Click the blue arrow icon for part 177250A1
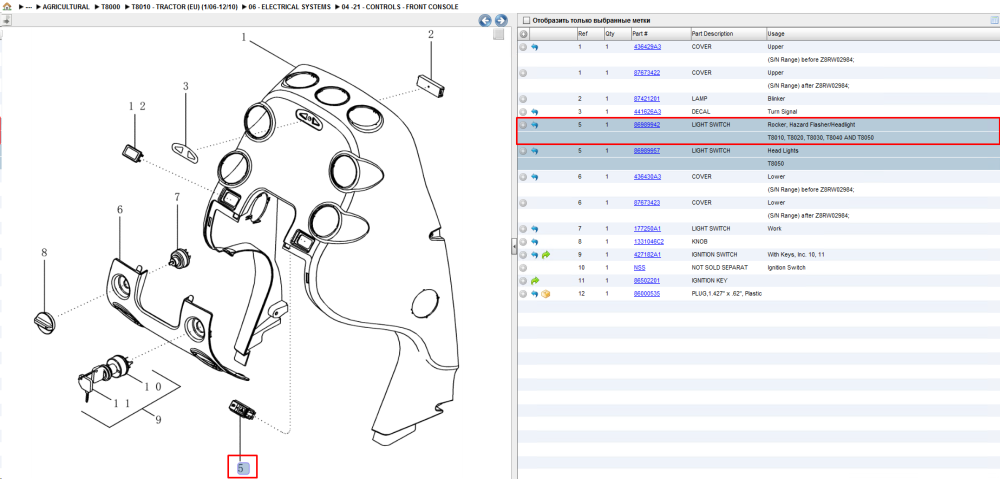The image size is (1000, 479). (x=534, y=228)
